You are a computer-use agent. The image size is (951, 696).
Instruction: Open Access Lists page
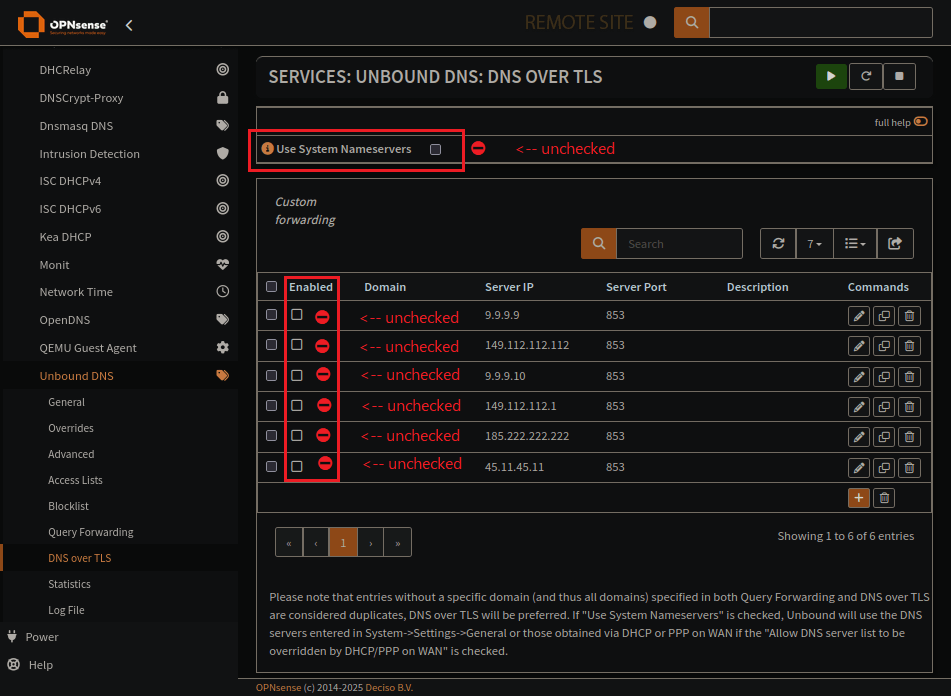click(x=75, y=480)
